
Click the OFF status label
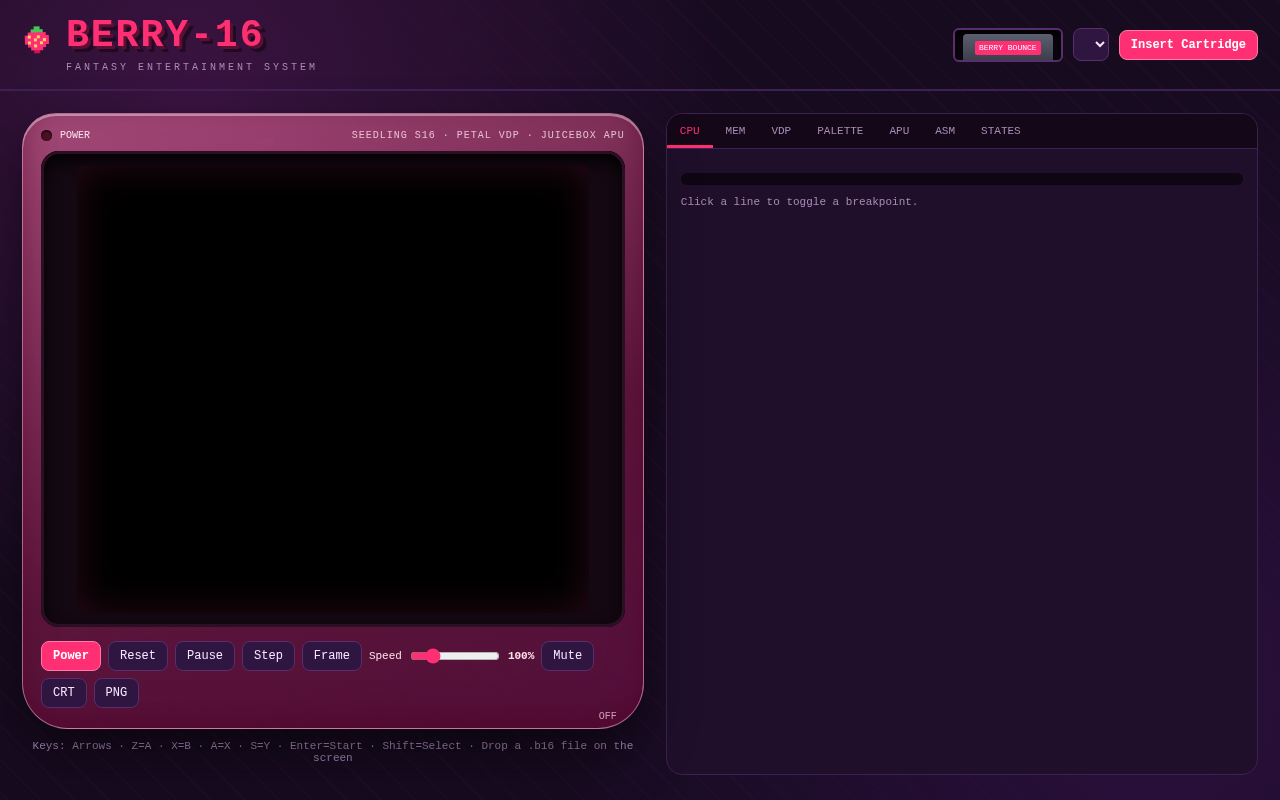[x=608, y=716]
